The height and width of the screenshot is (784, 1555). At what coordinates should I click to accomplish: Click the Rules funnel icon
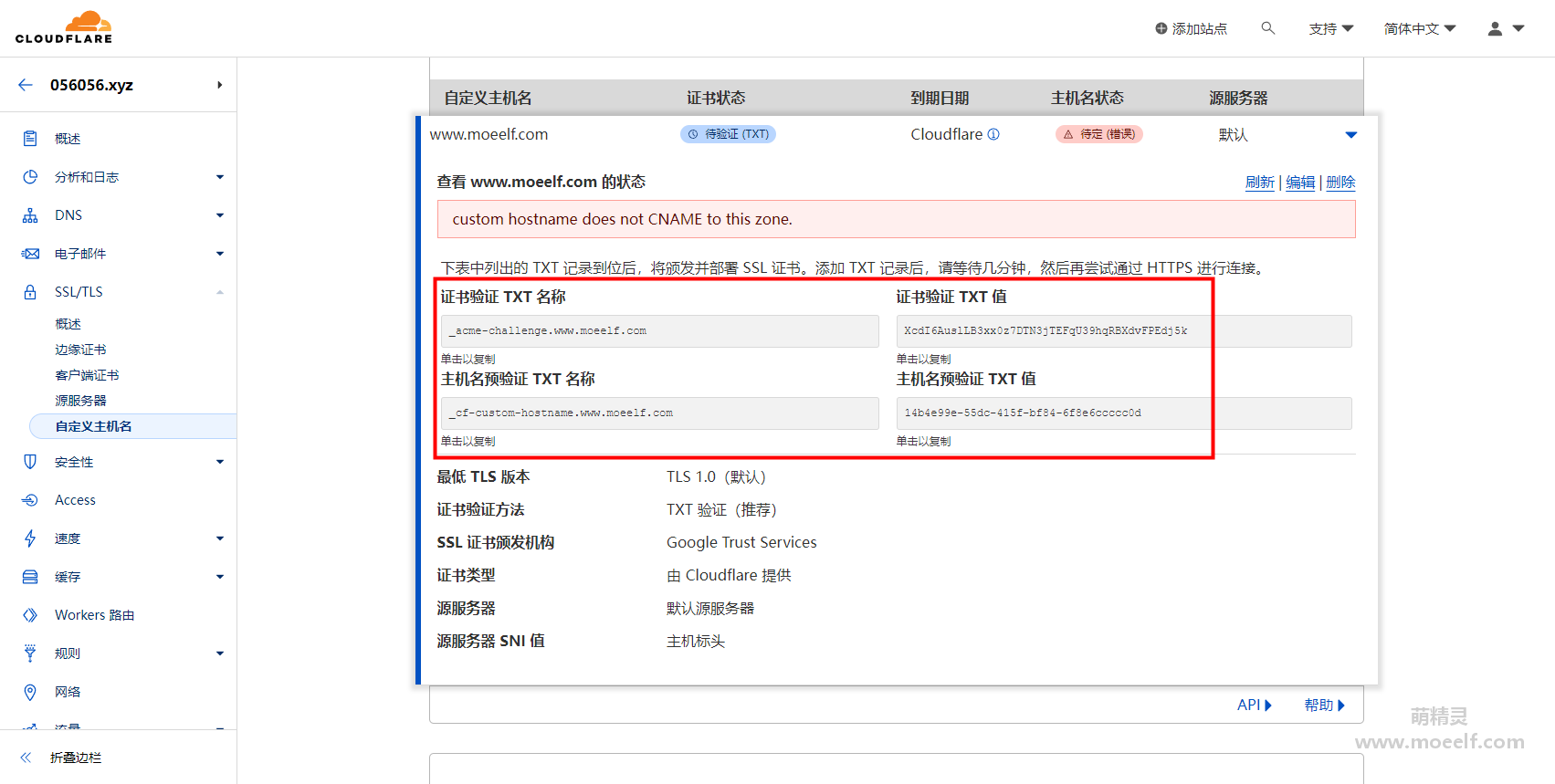(30, 653)
